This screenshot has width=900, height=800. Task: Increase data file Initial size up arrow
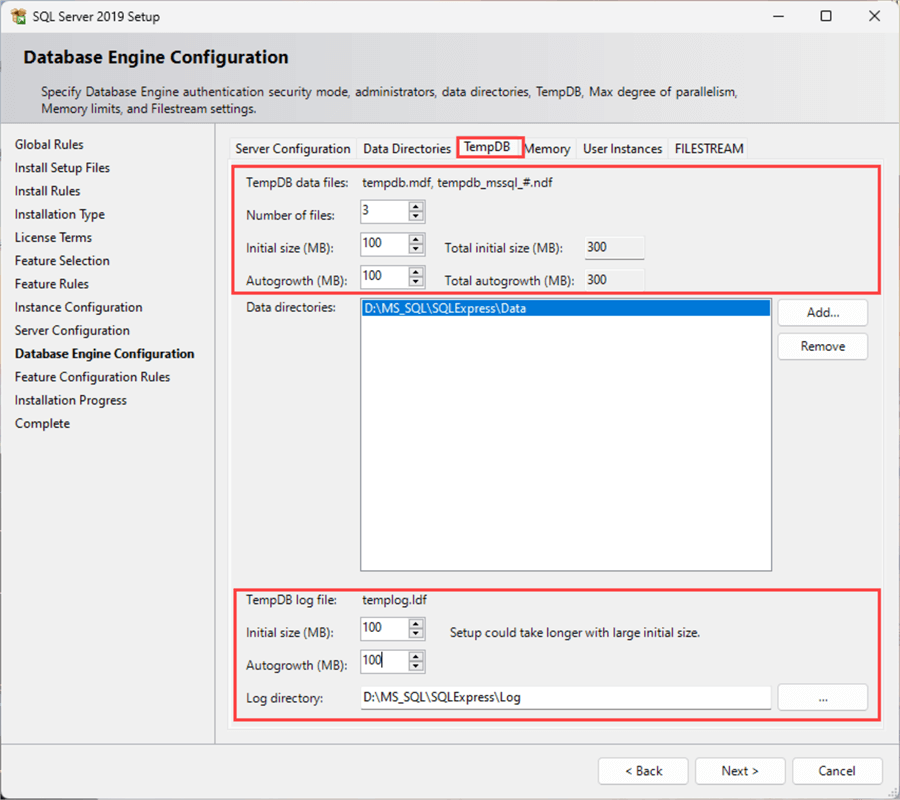(x=416, y=239)
